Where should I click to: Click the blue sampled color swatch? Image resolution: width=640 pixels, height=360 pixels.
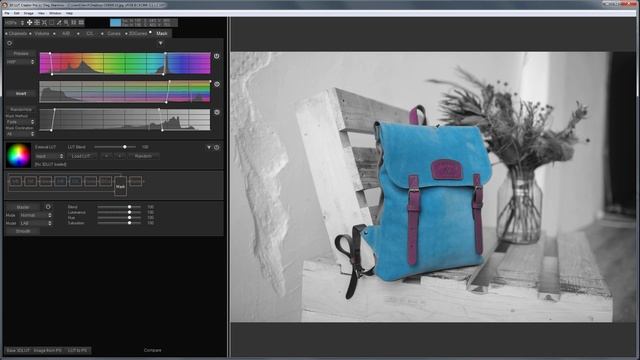pyautogui.click(x=116, y=22)
